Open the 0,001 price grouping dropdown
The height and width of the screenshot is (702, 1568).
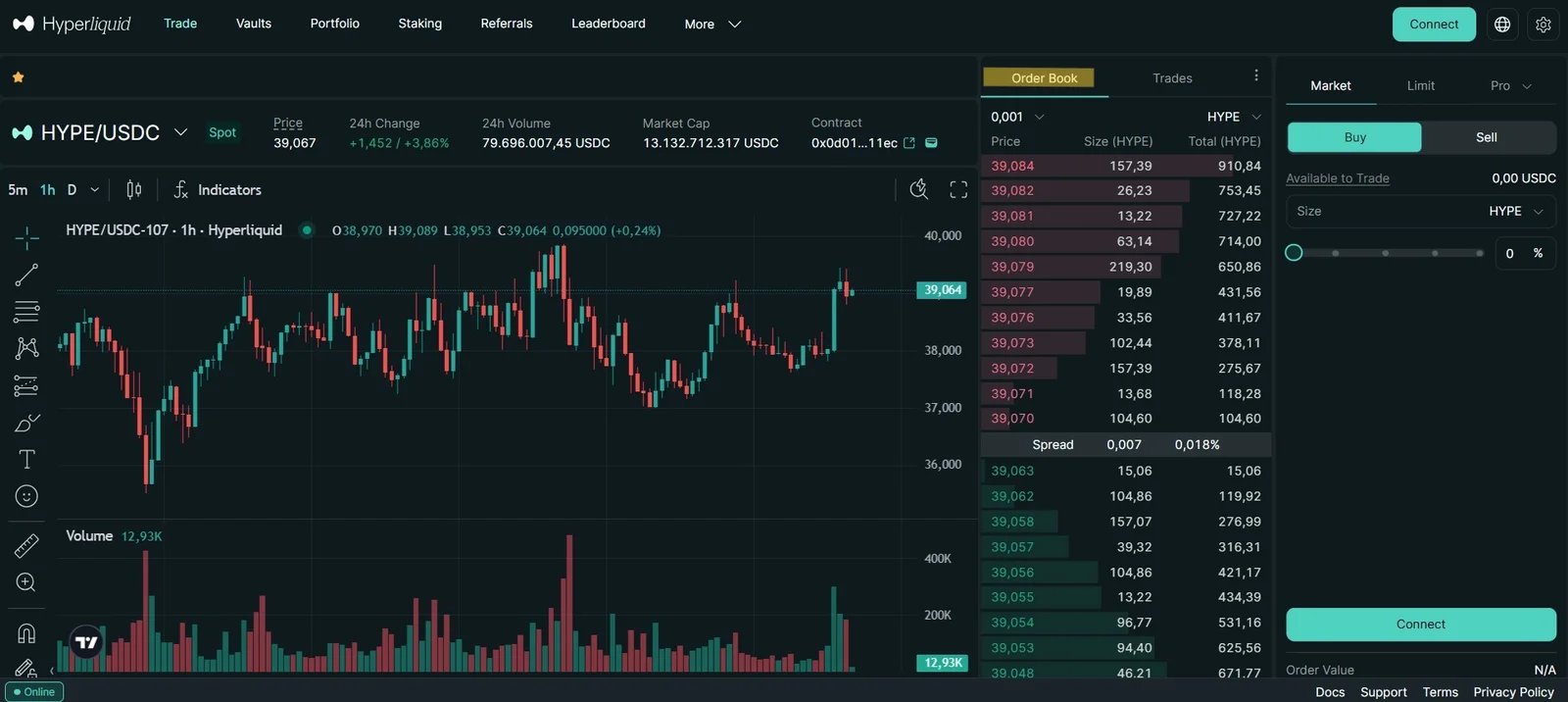point(1017,117)
